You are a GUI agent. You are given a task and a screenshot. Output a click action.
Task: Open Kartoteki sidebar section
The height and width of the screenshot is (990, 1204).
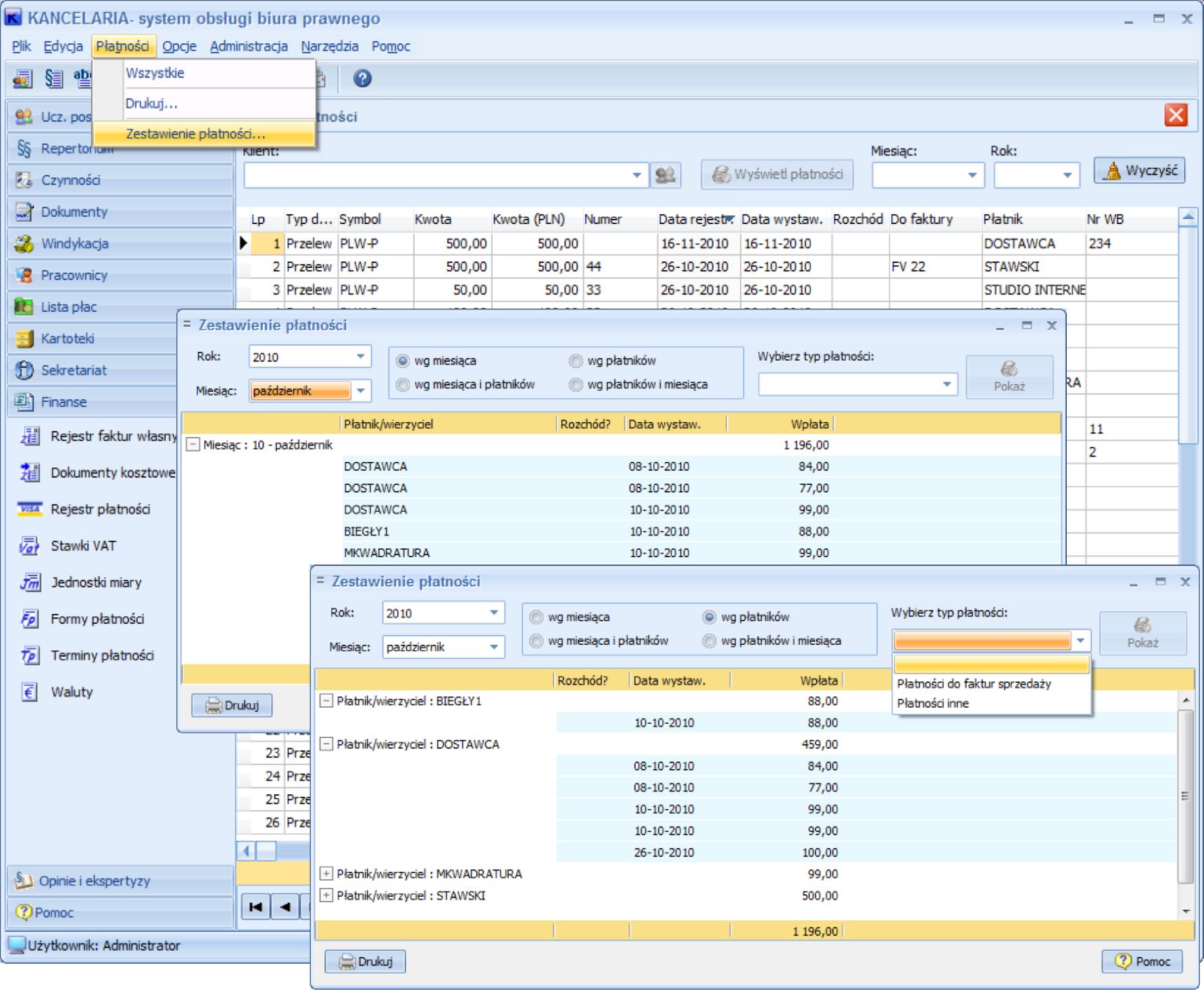[93, 339]
